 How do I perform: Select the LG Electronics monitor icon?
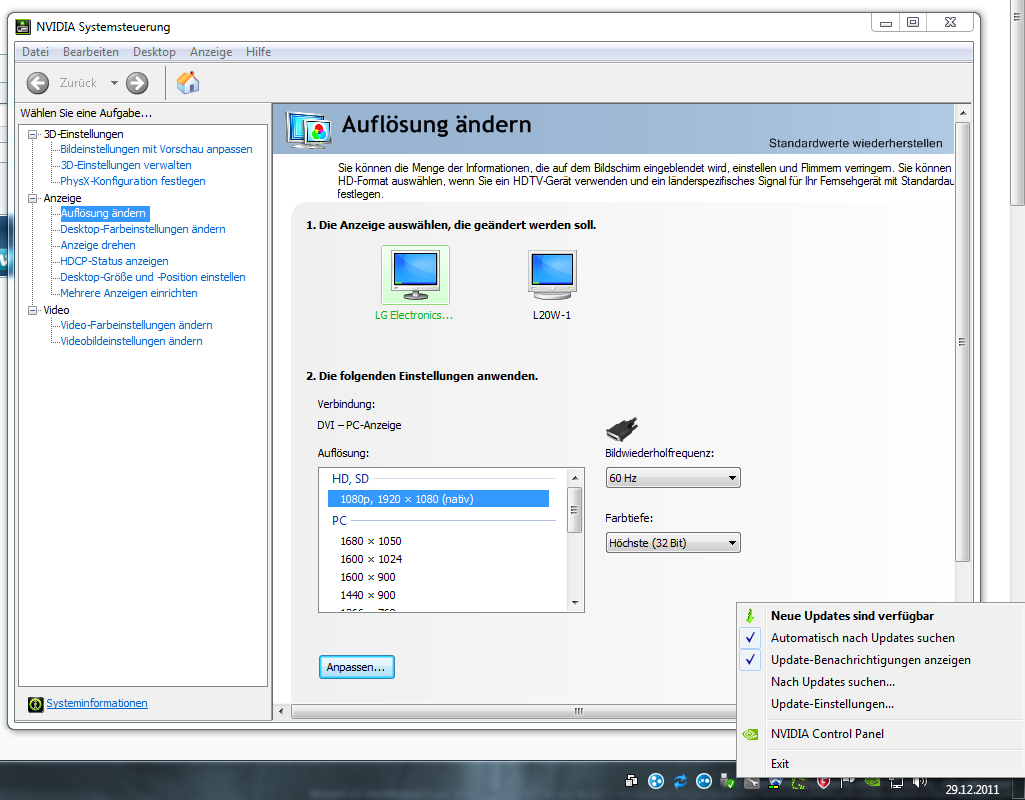coord(415,275)
